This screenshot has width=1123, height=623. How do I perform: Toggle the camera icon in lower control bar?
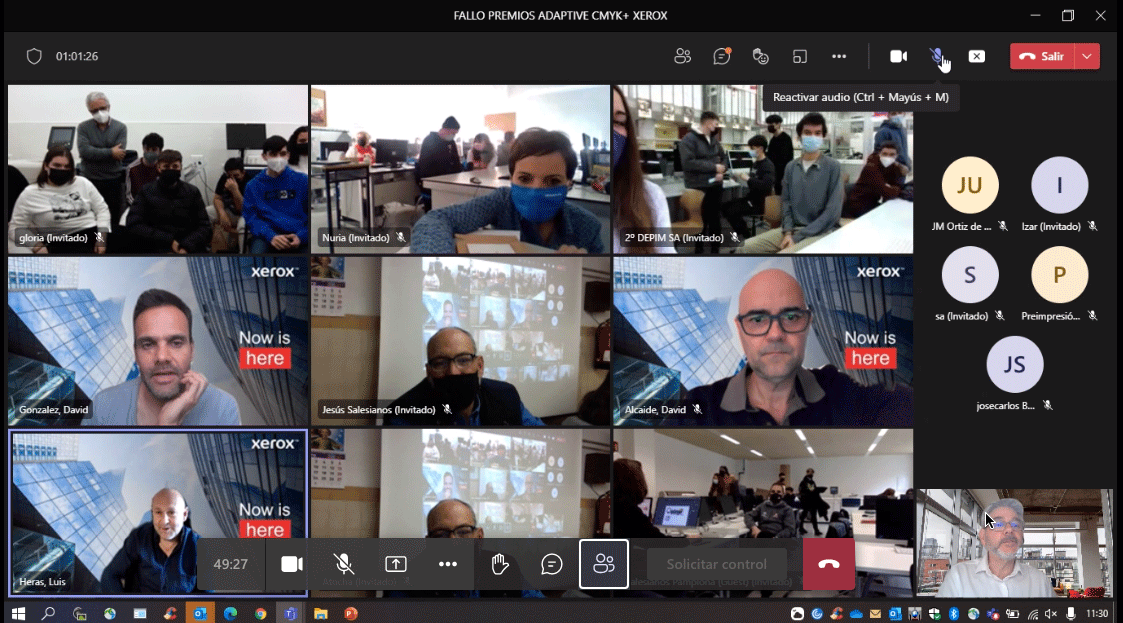click(291, 565)
